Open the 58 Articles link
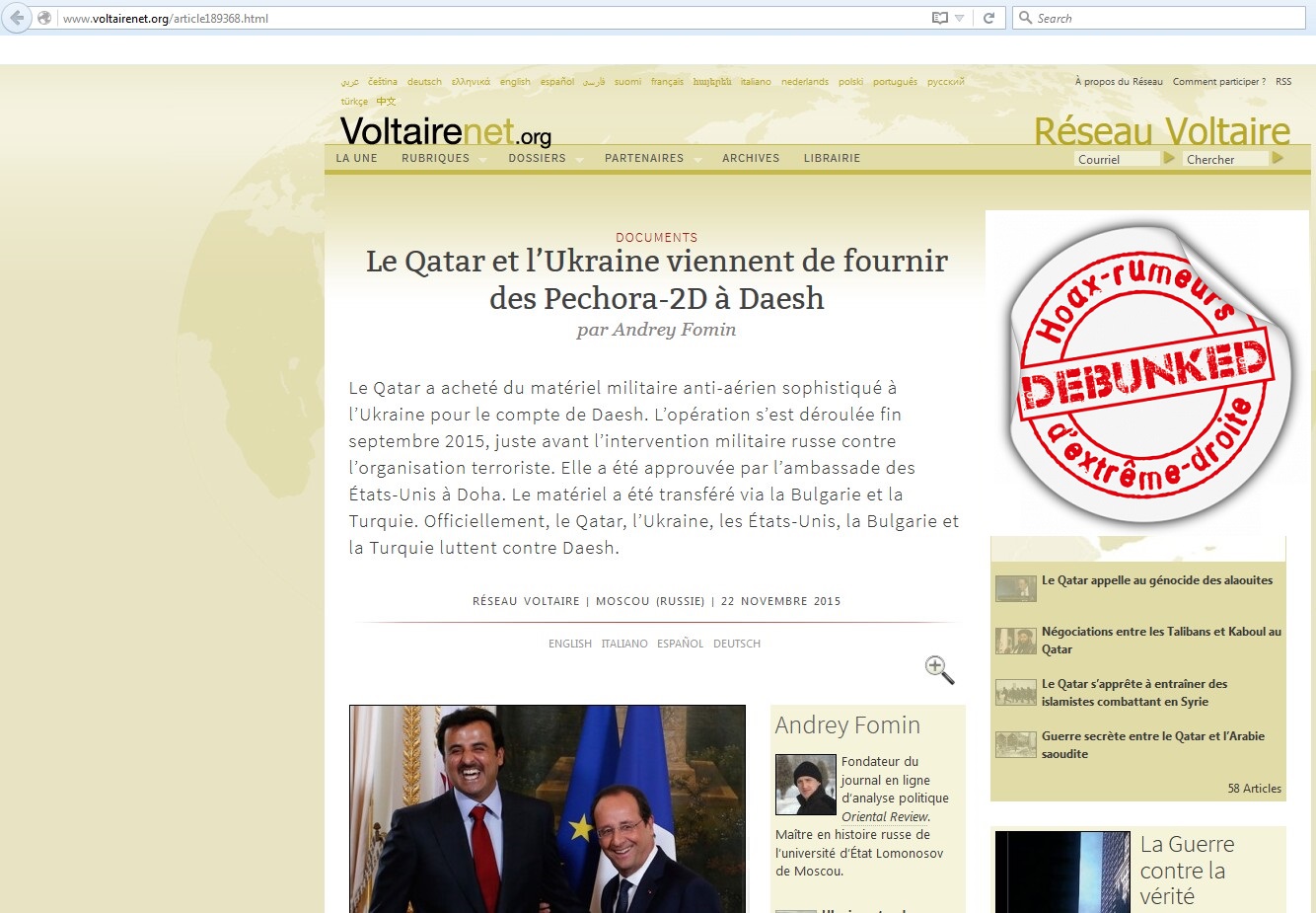The width and height of the screenshot is (1316, 913). [x=1254, y=789]
